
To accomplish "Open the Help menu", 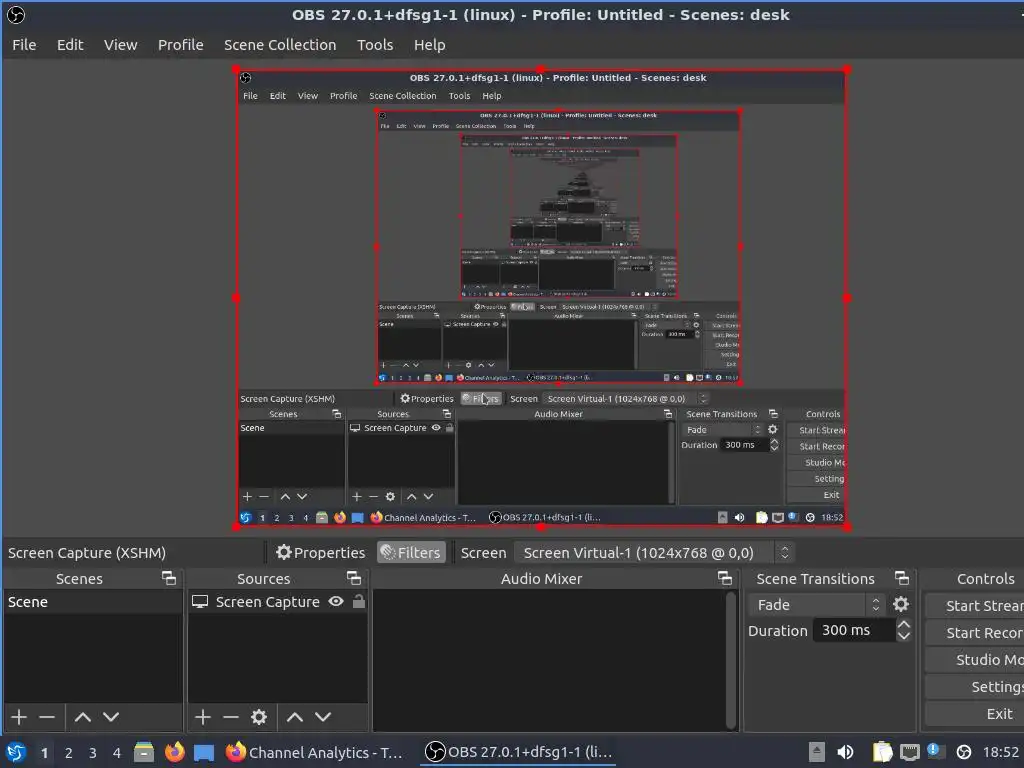I will coord(430,45).
